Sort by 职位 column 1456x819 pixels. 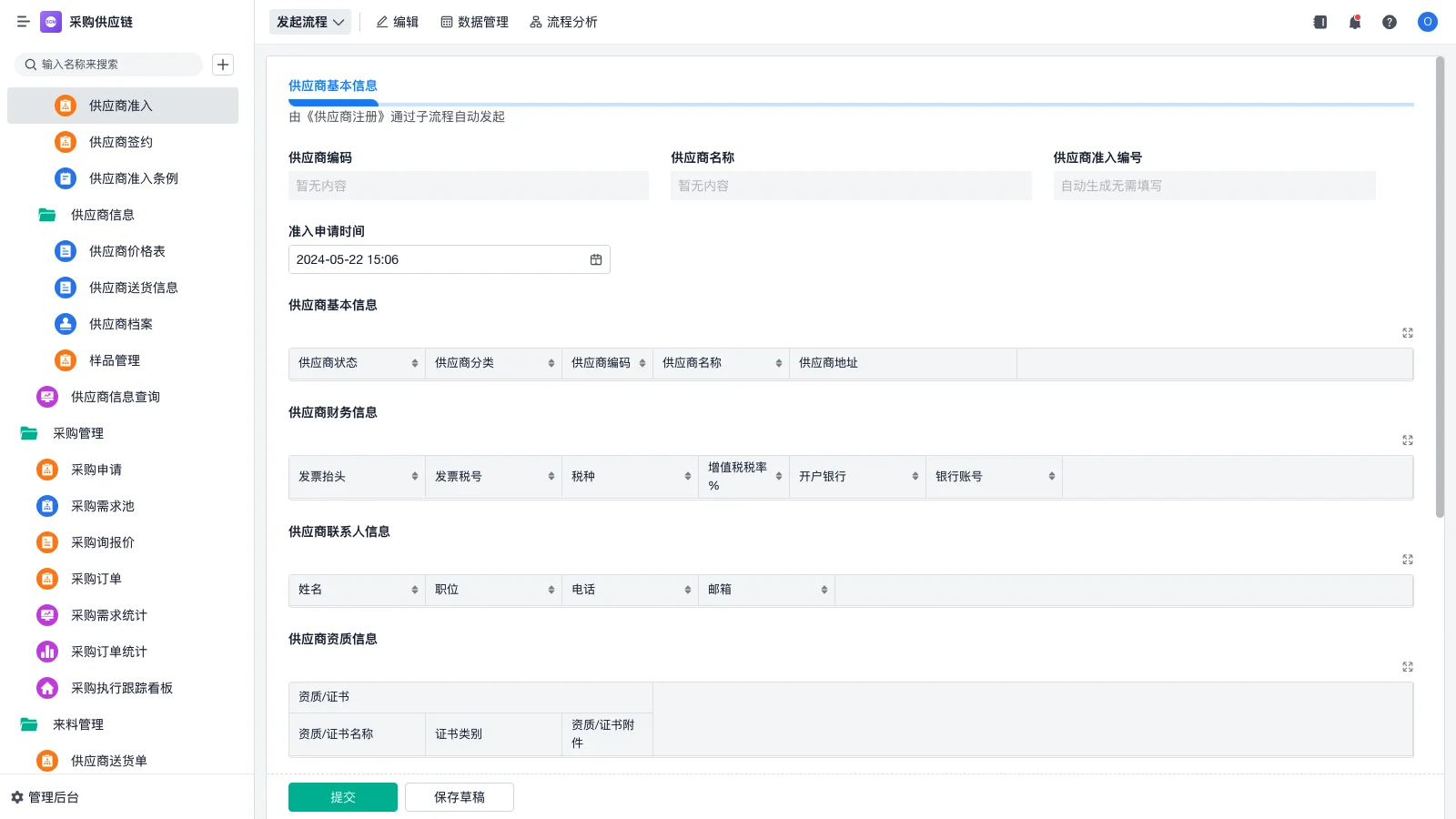point(551,590)
